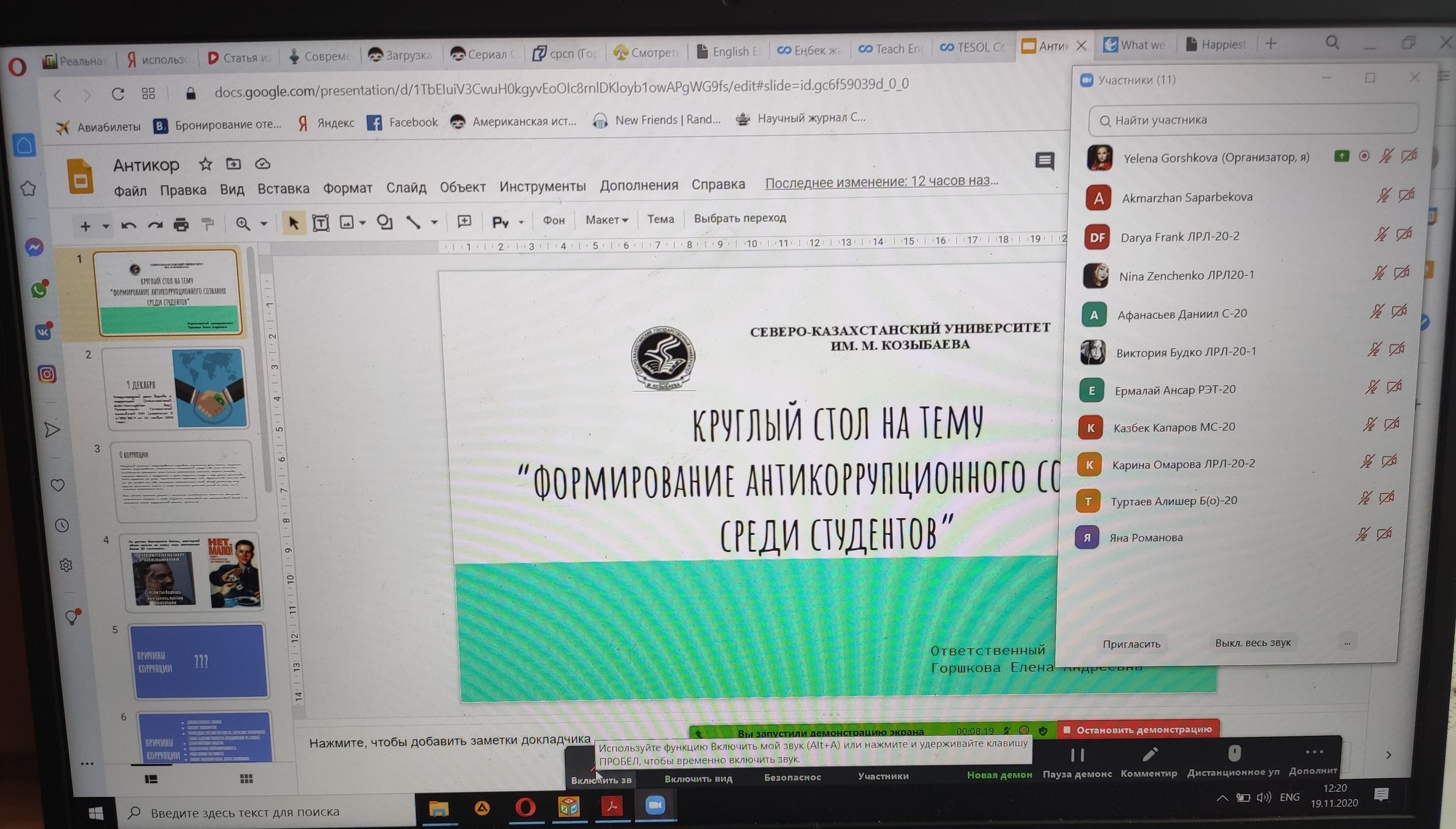
Task: Switch to the TESOL browser tab
Action: point(972,47)
